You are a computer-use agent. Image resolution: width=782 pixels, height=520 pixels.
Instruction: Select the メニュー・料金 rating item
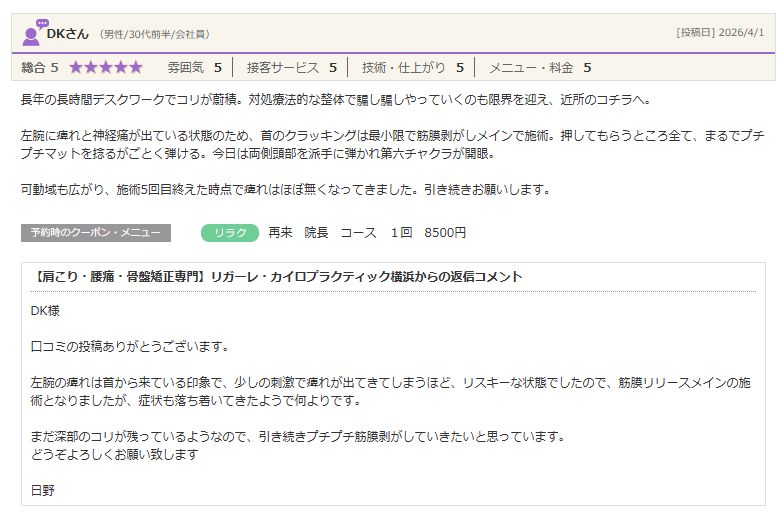click(x=539, y=68)
